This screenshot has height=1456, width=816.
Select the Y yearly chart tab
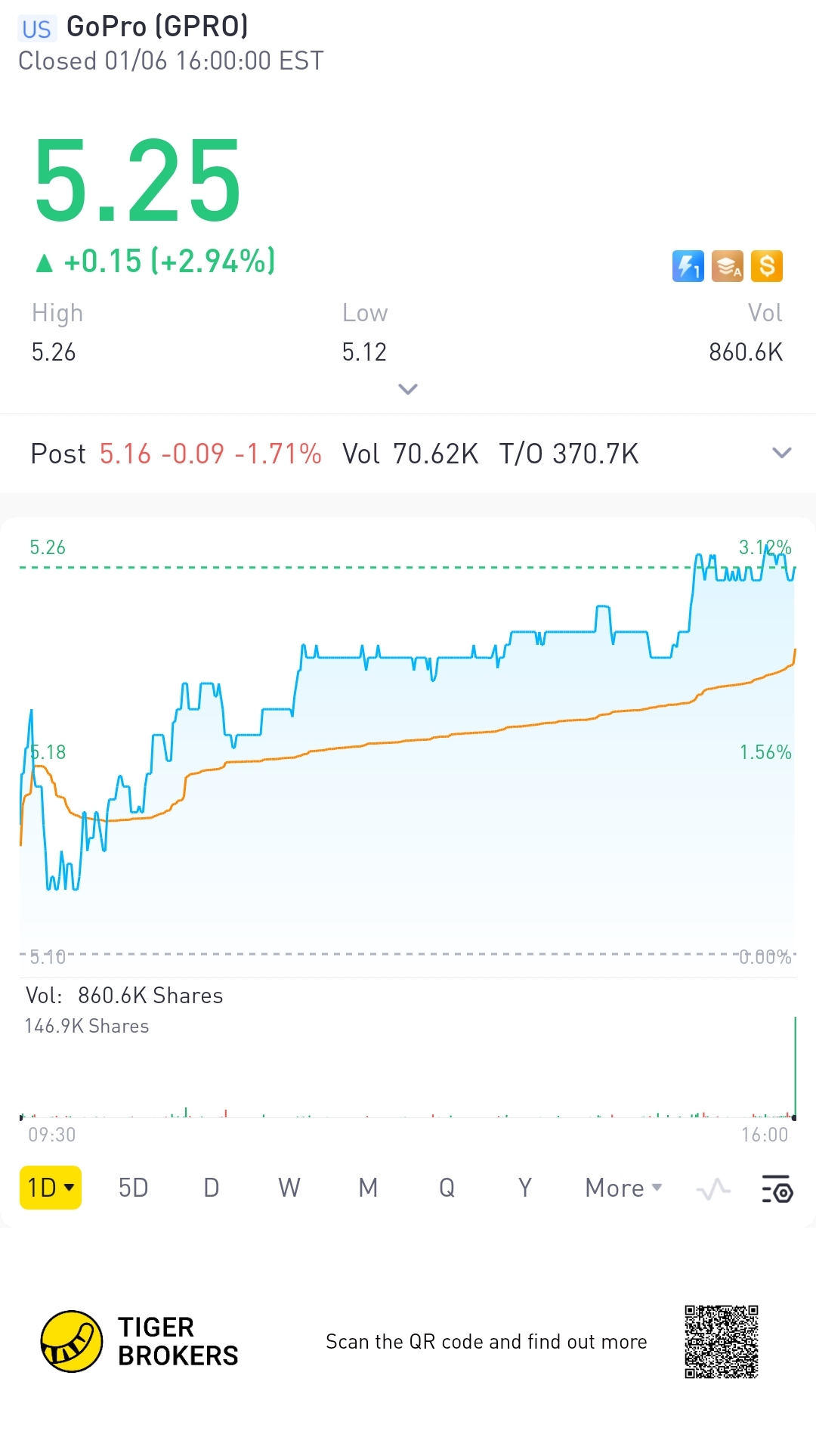tap(524, 1188)
